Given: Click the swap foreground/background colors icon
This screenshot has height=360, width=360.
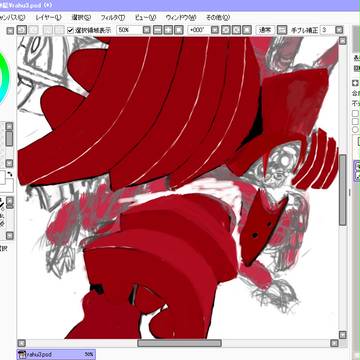Looking at the screenshot, I should (10, 174).
